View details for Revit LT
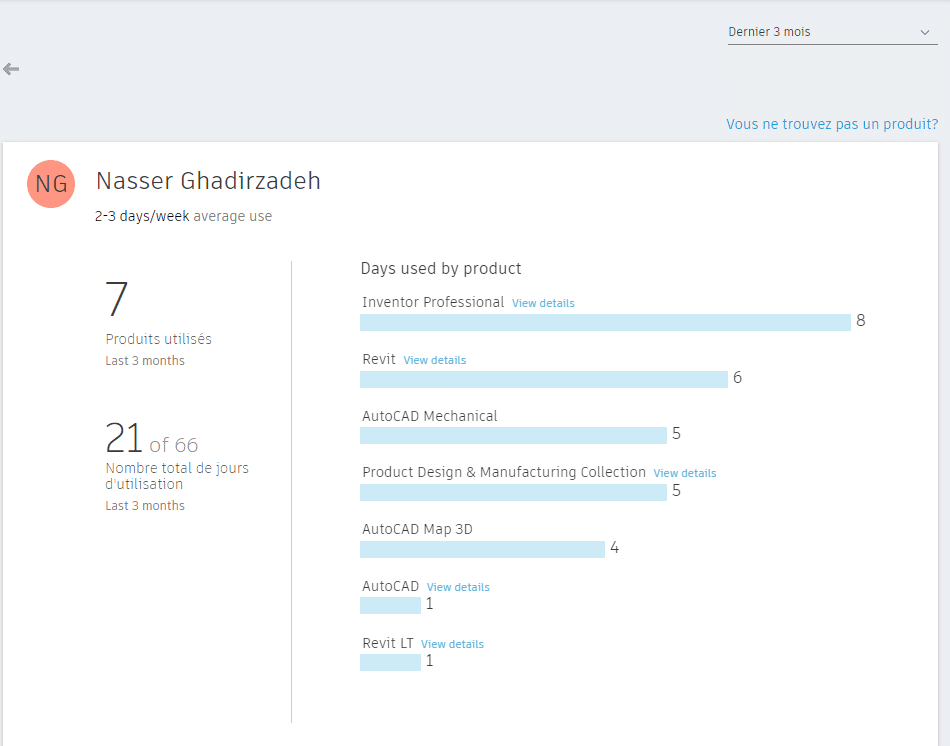 452,644
